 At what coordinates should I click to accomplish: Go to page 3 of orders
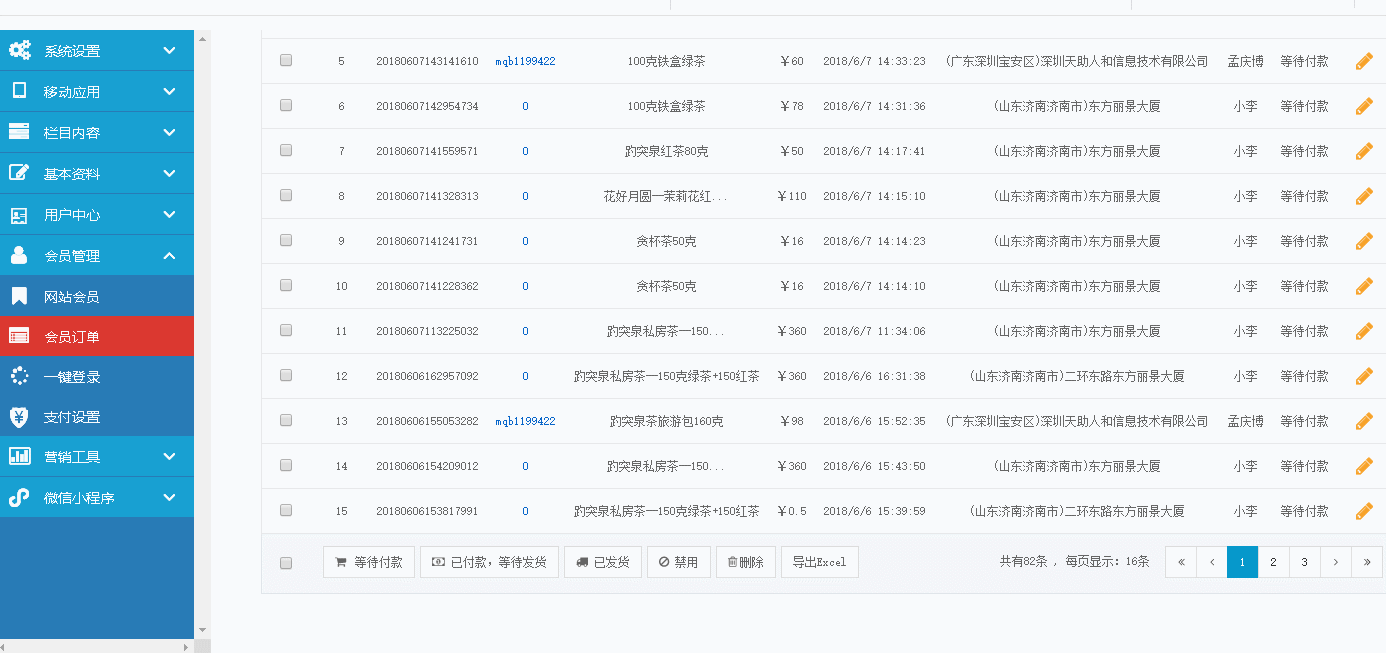click(x=1304, y=562)
